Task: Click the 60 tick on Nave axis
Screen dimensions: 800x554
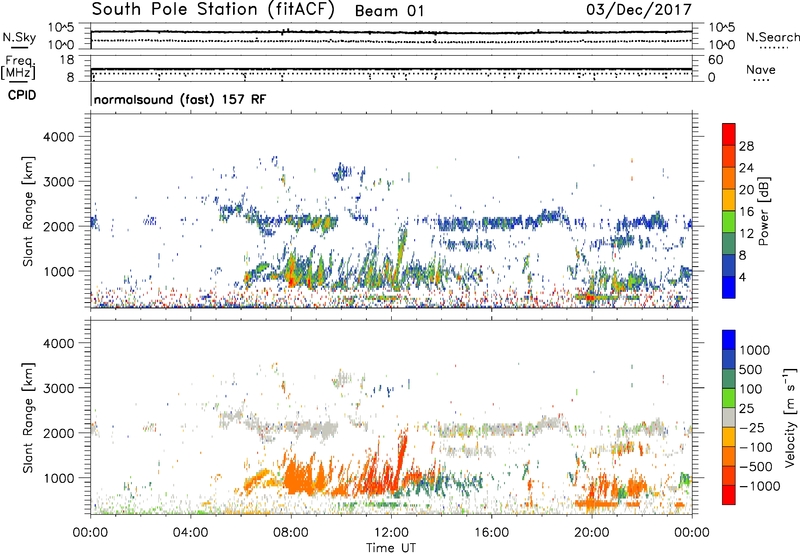Action: coord(715,60)
